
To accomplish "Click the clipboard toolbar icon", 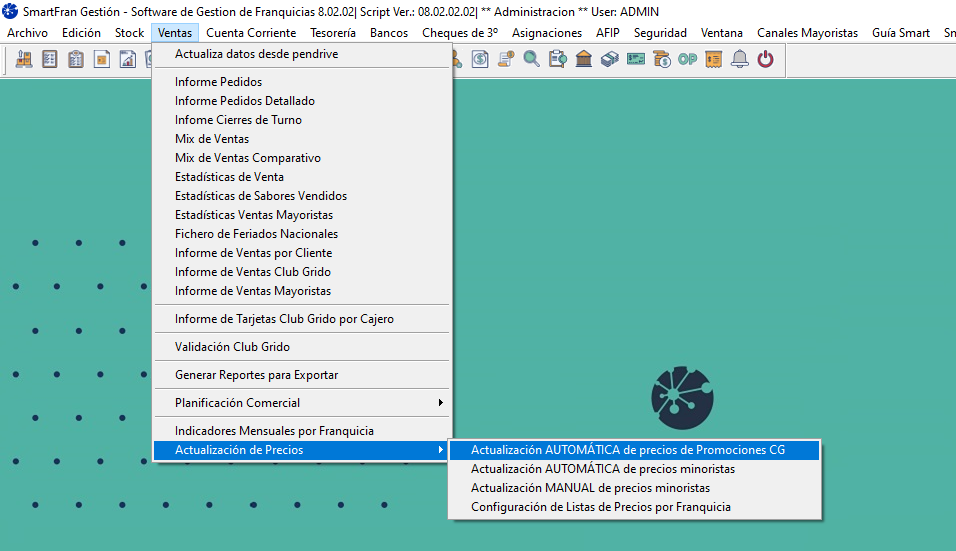I will [x=75, y=59].
